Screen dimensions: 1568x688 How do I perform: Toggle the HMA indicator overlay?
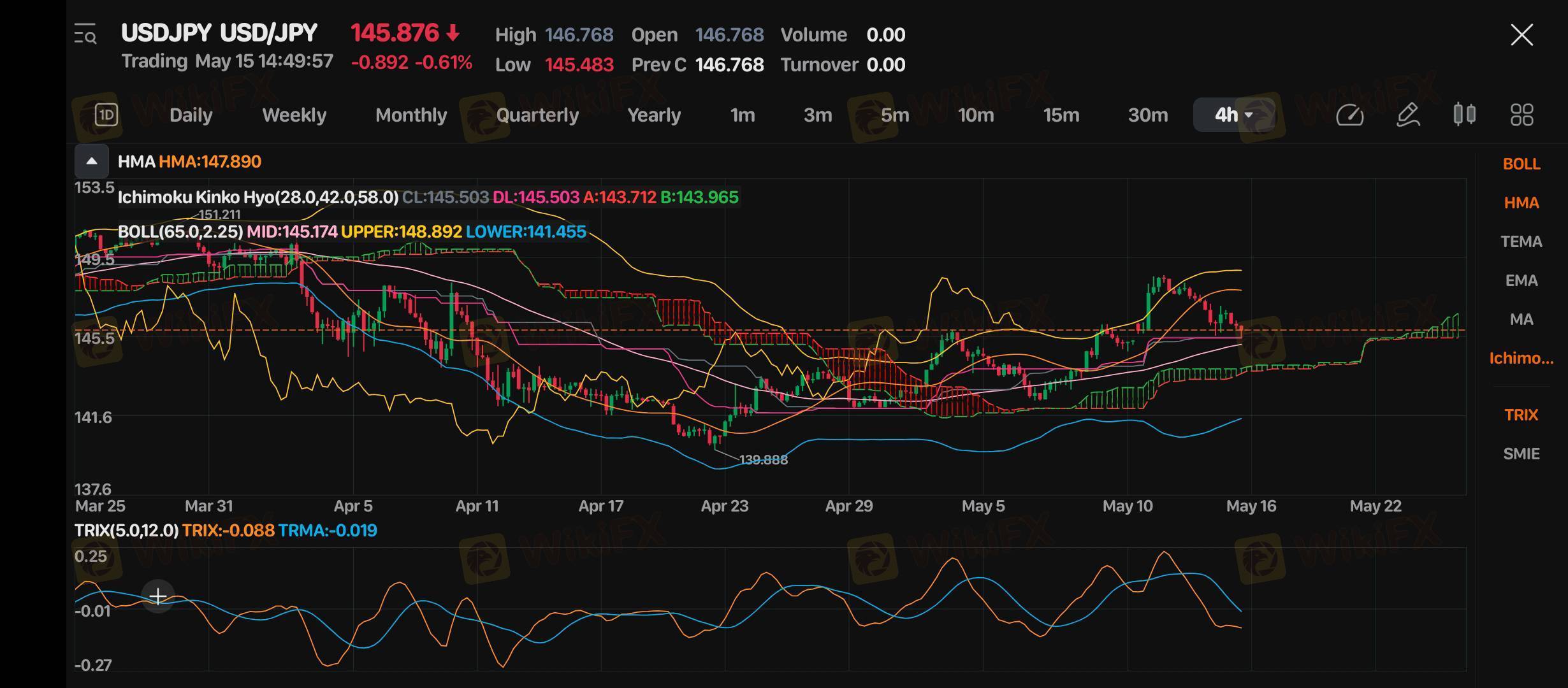pos(1521,203)
